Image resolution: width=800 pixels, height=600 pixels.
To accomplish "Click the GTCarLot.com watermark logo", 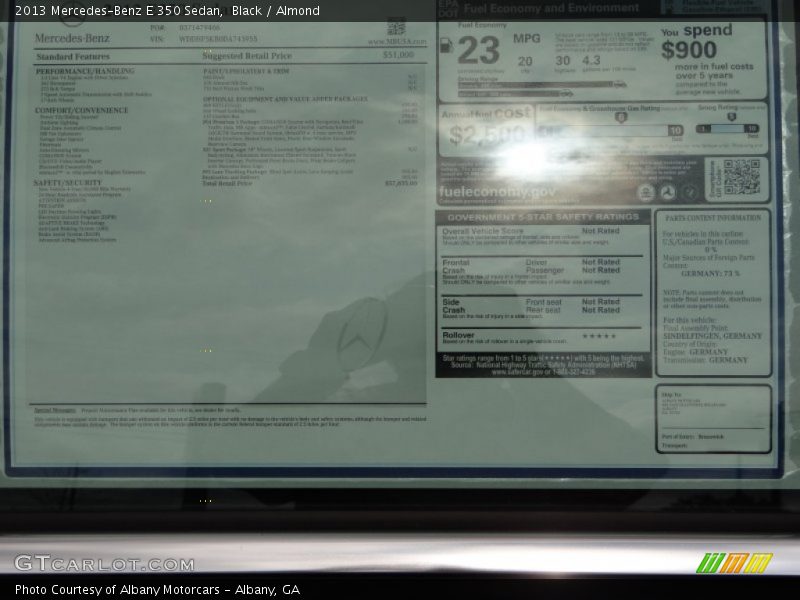I will point(104,563).
